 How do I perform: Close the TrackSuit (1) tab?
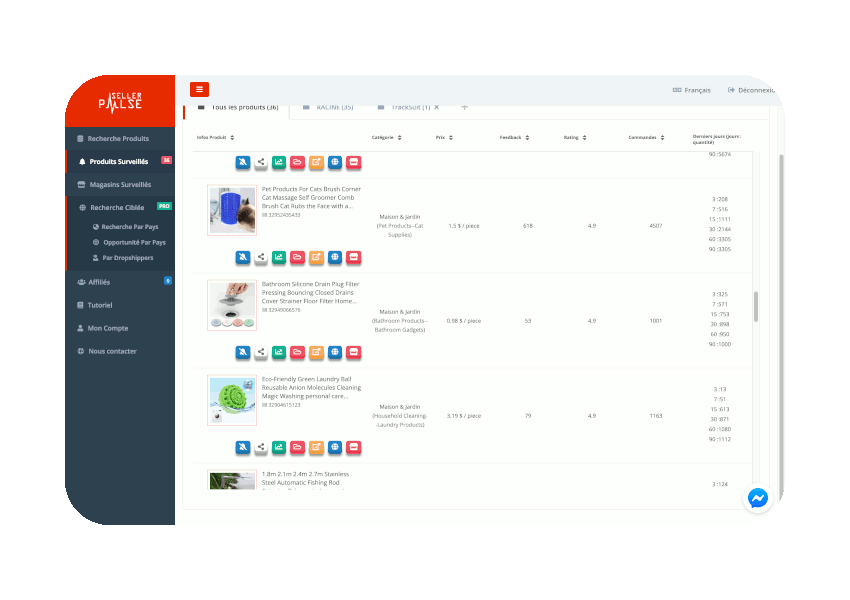click(436, 107)
